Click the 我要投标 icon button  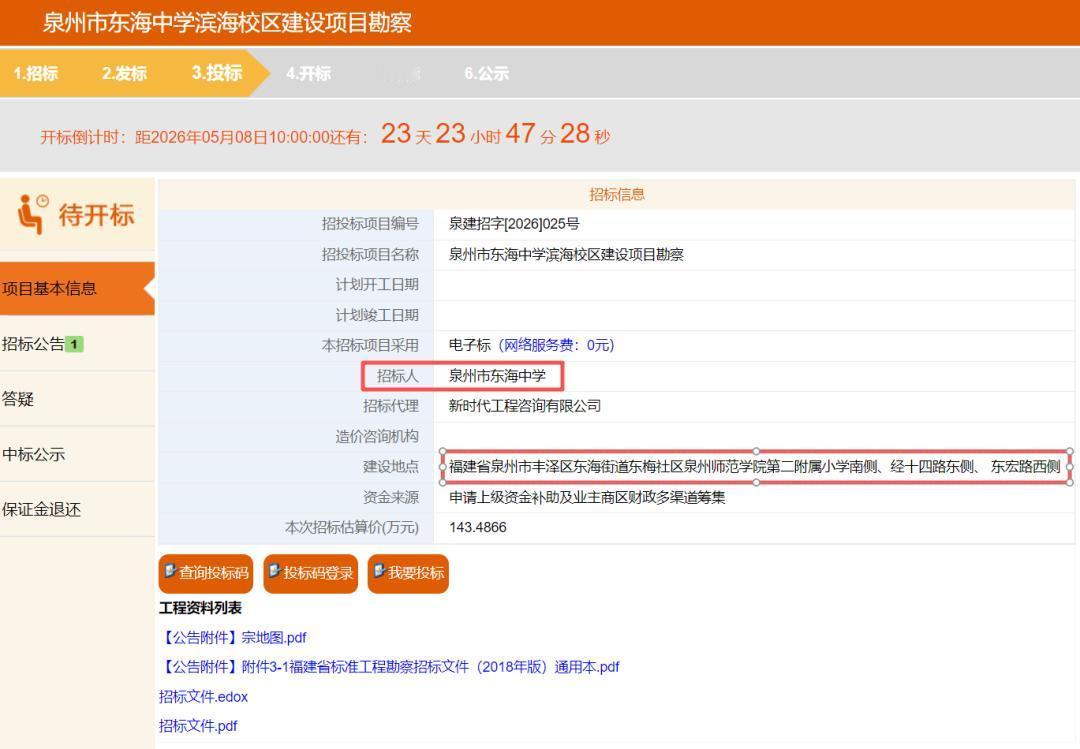click(x=408, y=574)
